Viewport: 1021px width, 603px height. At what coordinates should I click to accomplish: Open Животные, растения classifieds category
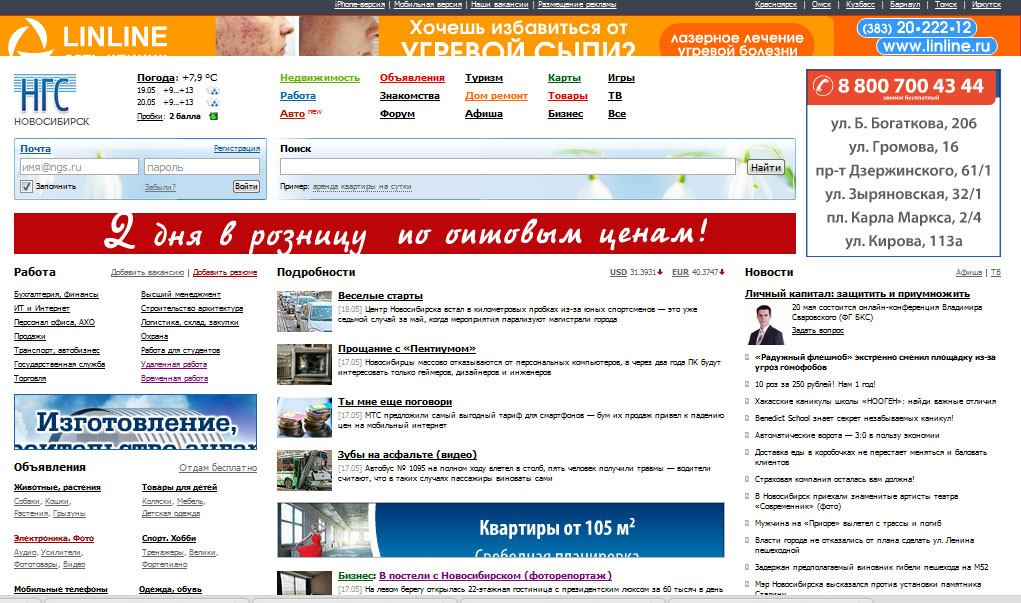57,487
